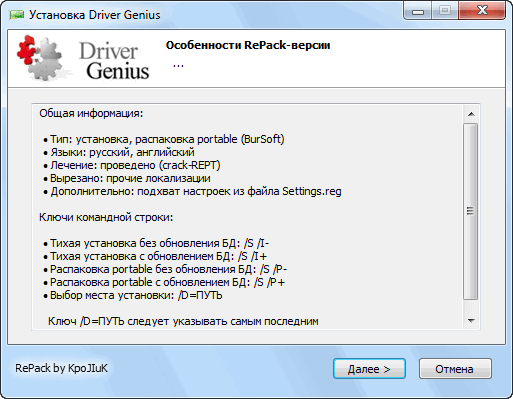This screenshot has width=513, height=399.
Task: Click the Установка Driver Genius window title
Action: point(95,15)
